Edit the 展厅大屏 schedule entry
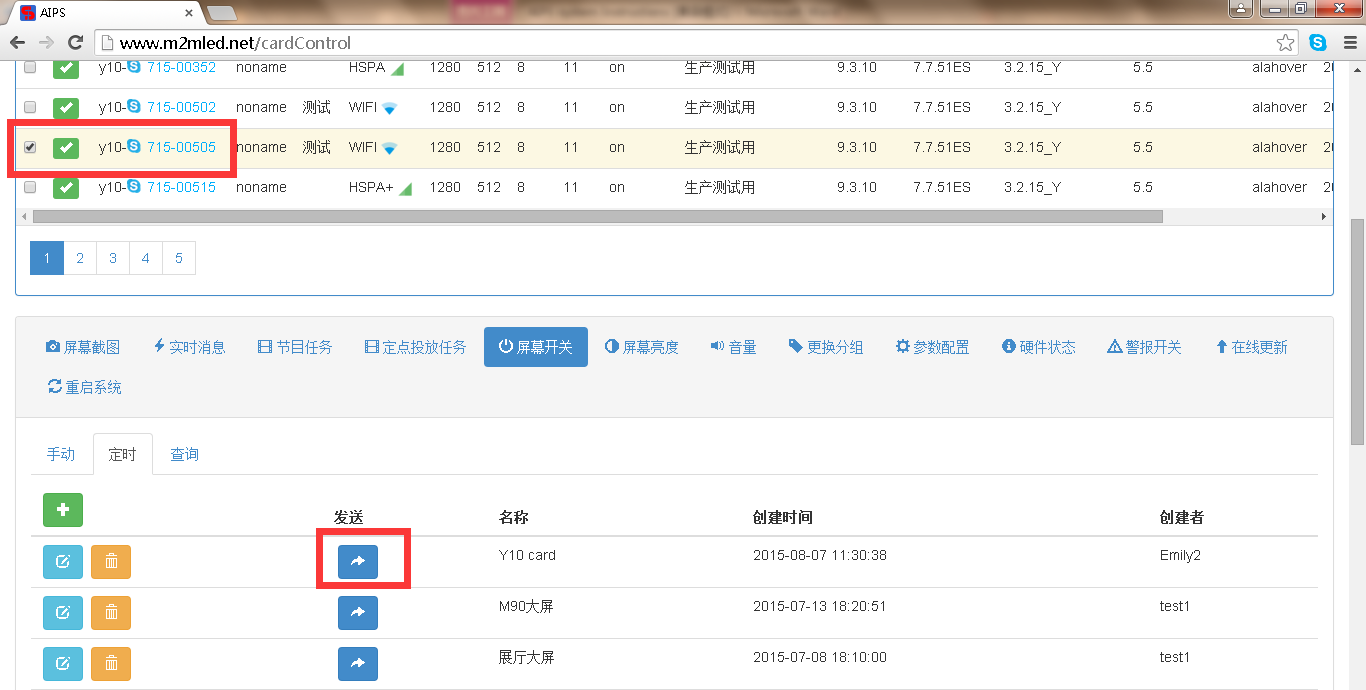Screen dimensions: 1366x690 coord(63,664)
